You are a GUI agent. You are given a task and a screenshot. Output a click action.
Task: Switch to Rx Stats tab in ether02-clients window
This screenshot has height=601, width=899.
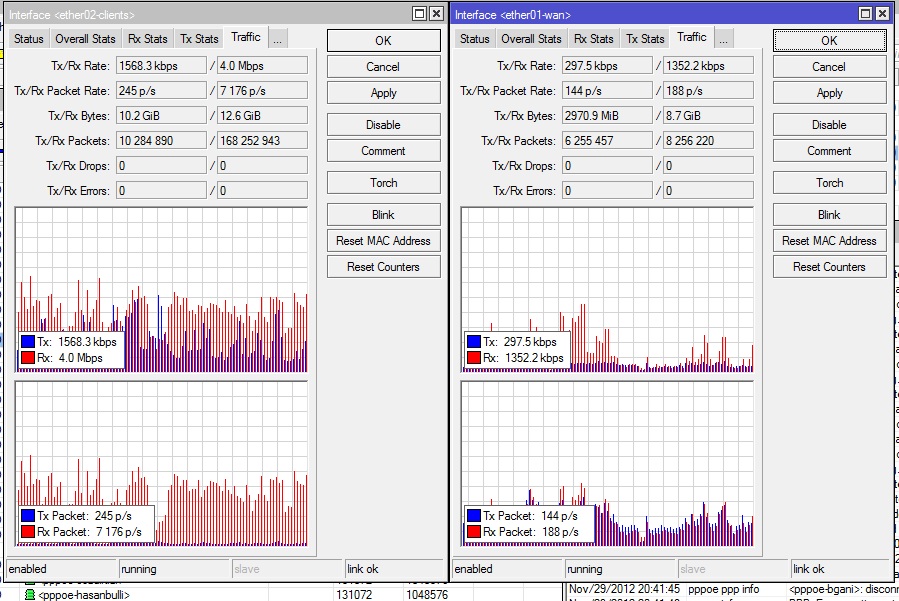point(148,39)
